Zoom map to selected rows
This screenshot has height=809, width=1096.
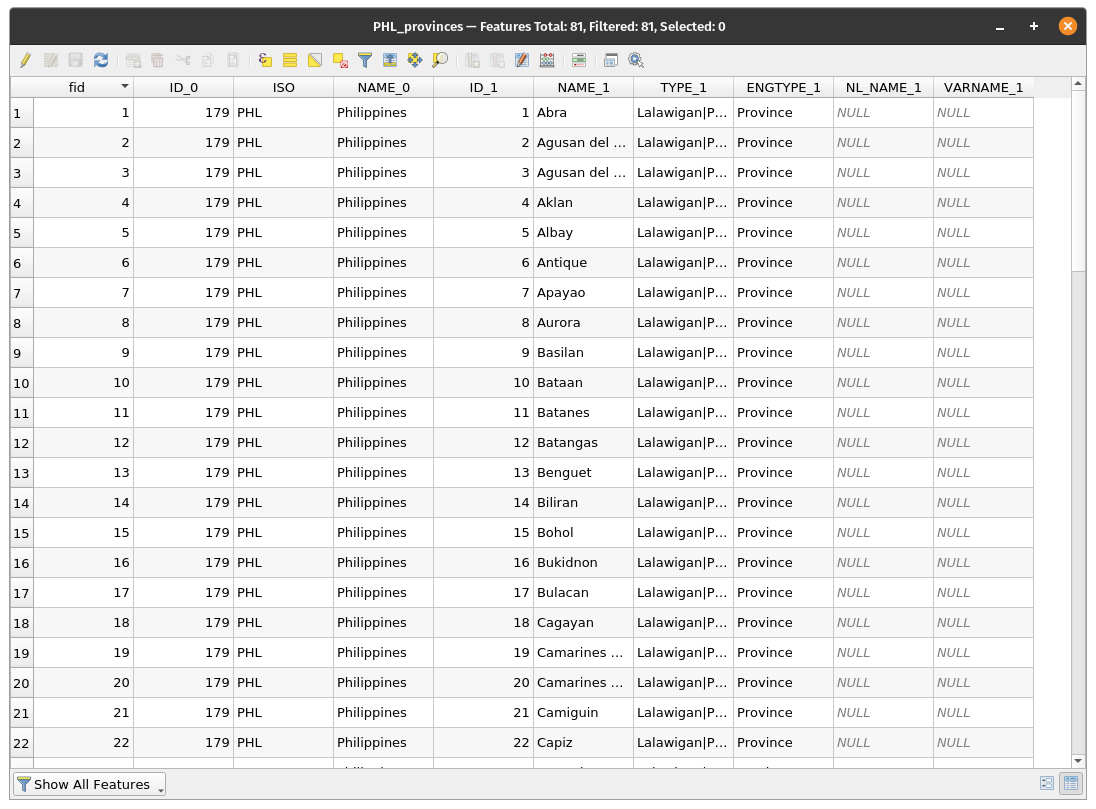(x=440, y=60)
